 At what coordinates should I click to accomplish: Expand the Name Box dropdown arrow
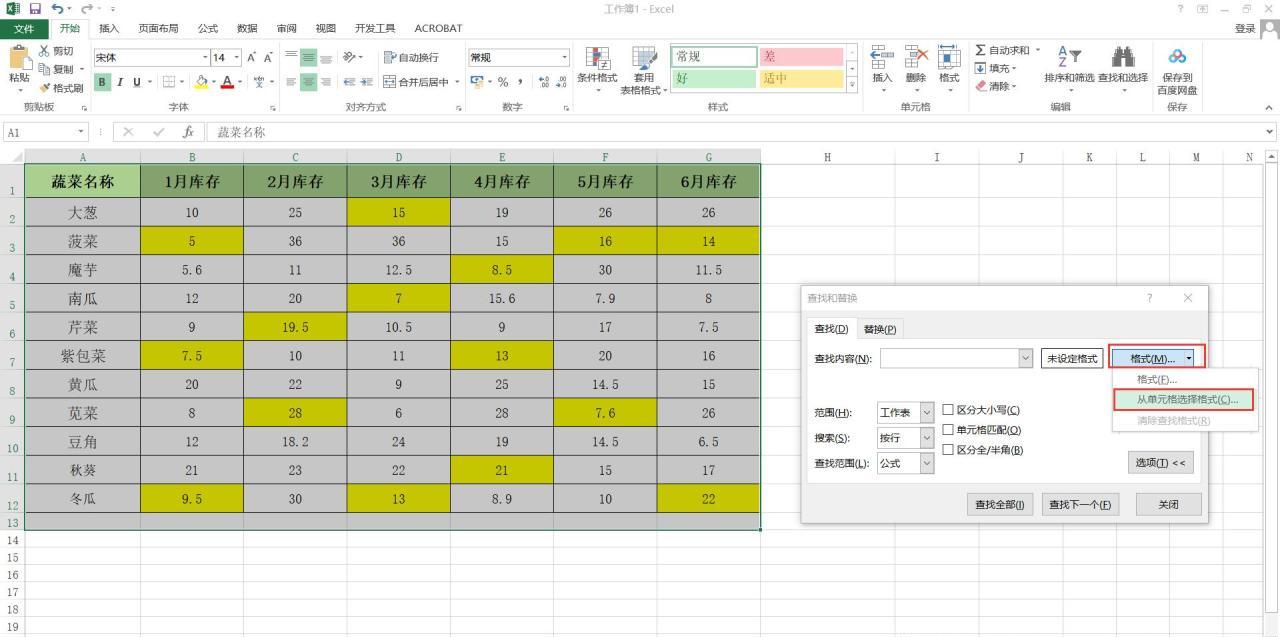pyautogui.click(x=81, y=132)
